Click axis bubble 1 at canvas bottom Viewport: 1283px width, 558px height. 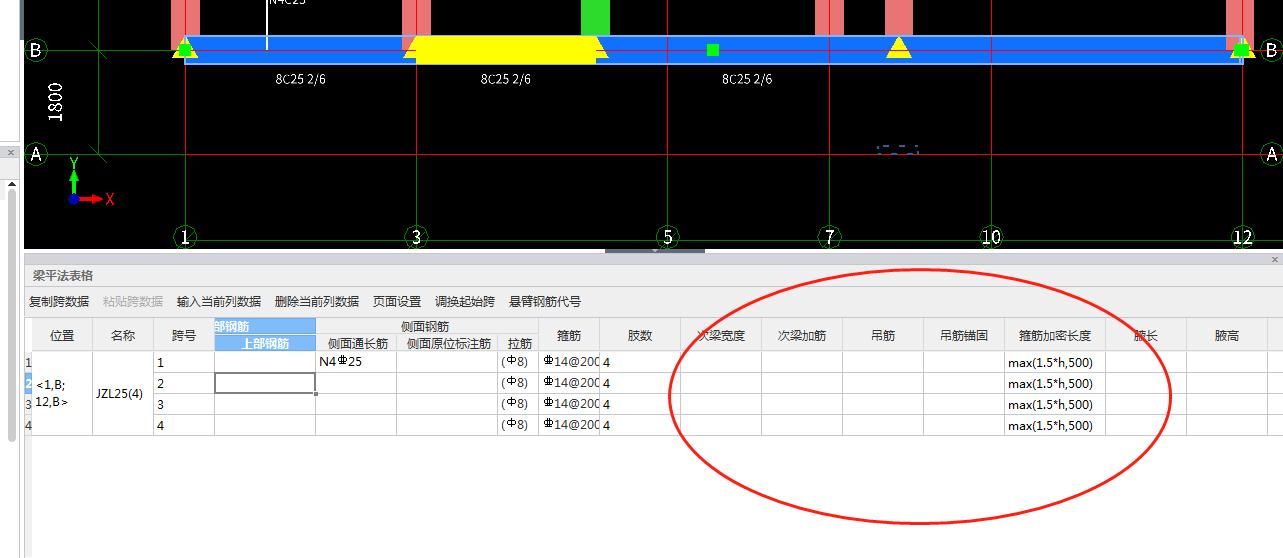tap(185, 237)
